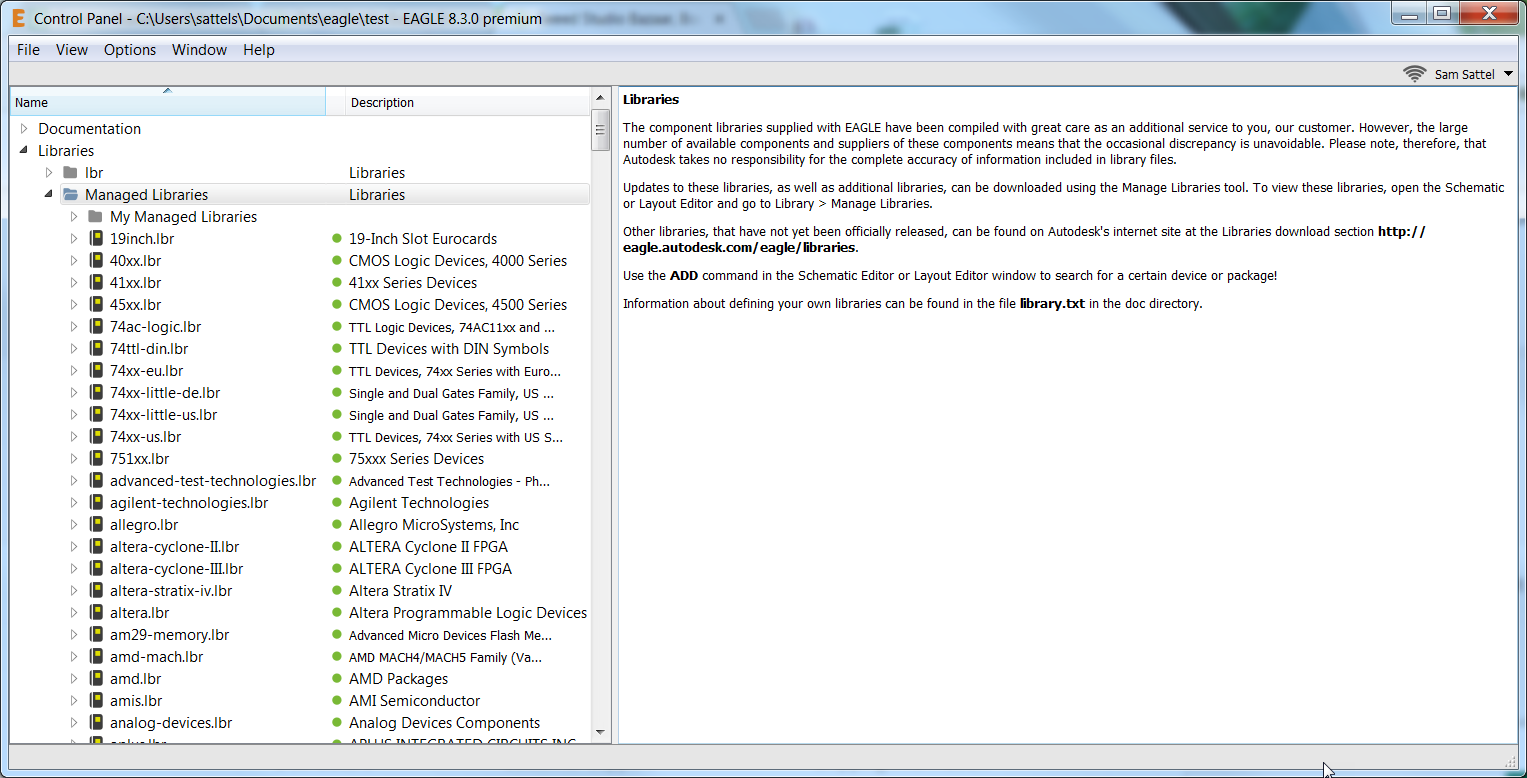
Task: Click the 'ALTERA Cyclone II FPGA' description
Action: 428,547
